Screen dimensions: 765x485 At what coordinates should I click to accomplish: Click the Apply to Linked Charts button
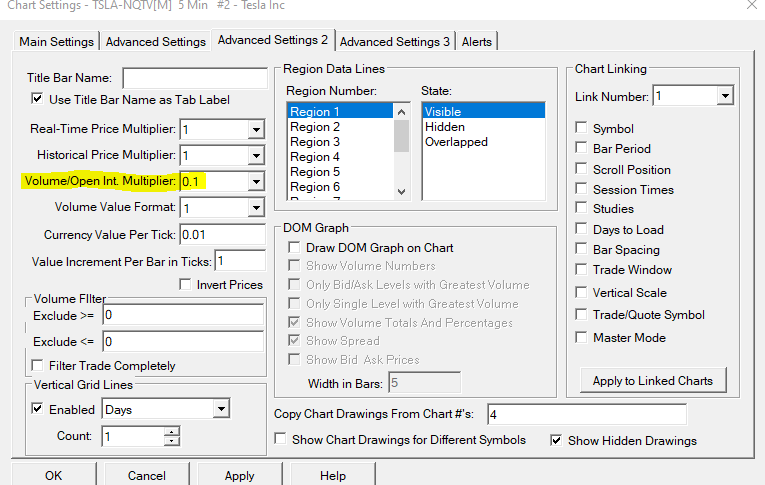click(653, 381)
